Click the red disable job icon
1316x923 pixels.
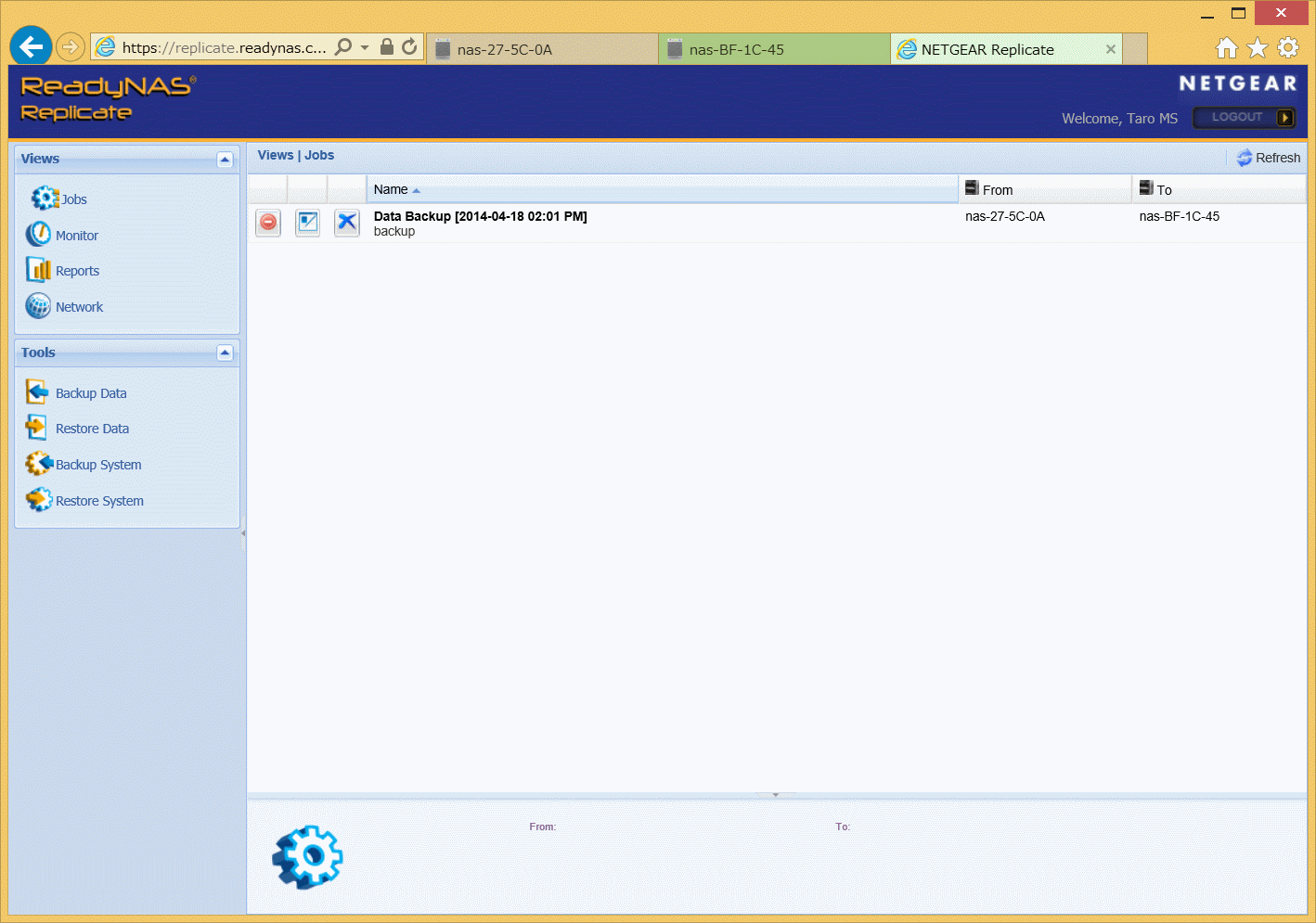(268, 223)
